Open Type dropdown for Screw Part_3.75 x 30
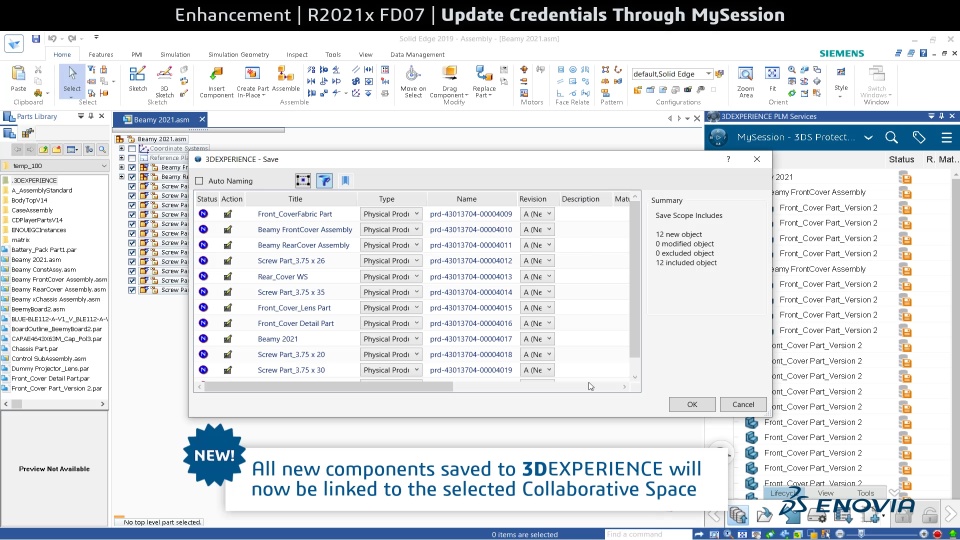Image resolution: width=960 pixels, height=540 pixels. click(x=391, y=370)
